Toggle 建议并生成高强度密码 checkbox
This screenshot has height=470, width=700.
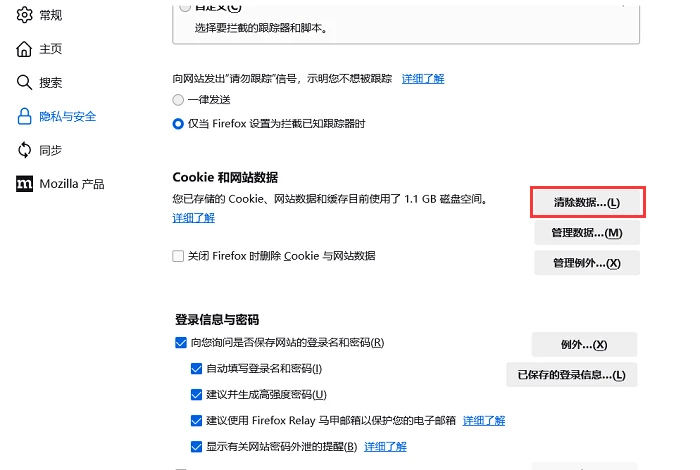coord(196,395)
